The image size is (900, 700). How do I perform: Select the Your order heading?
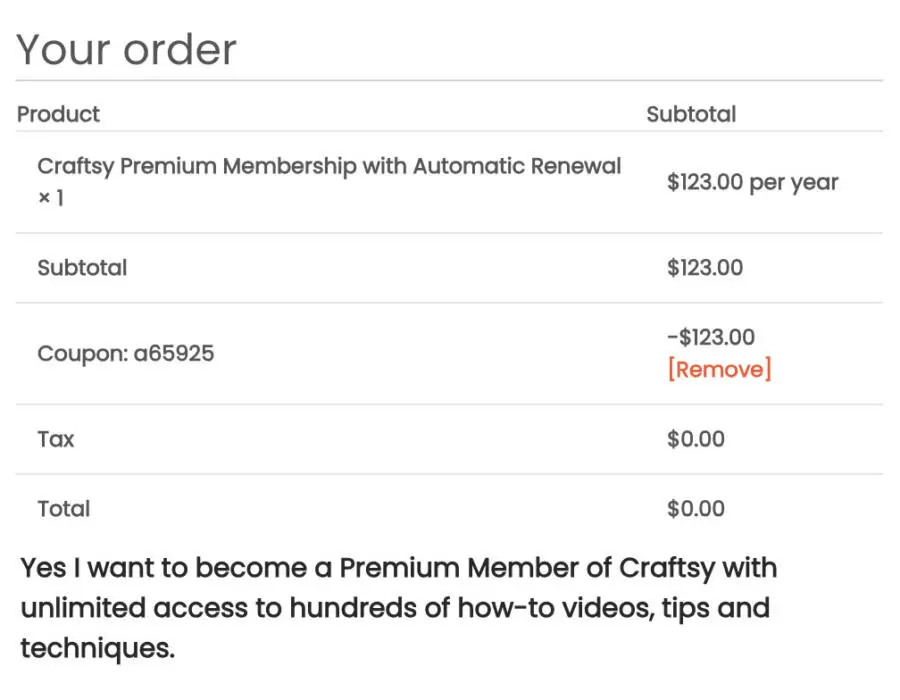(x=126, y=50)
